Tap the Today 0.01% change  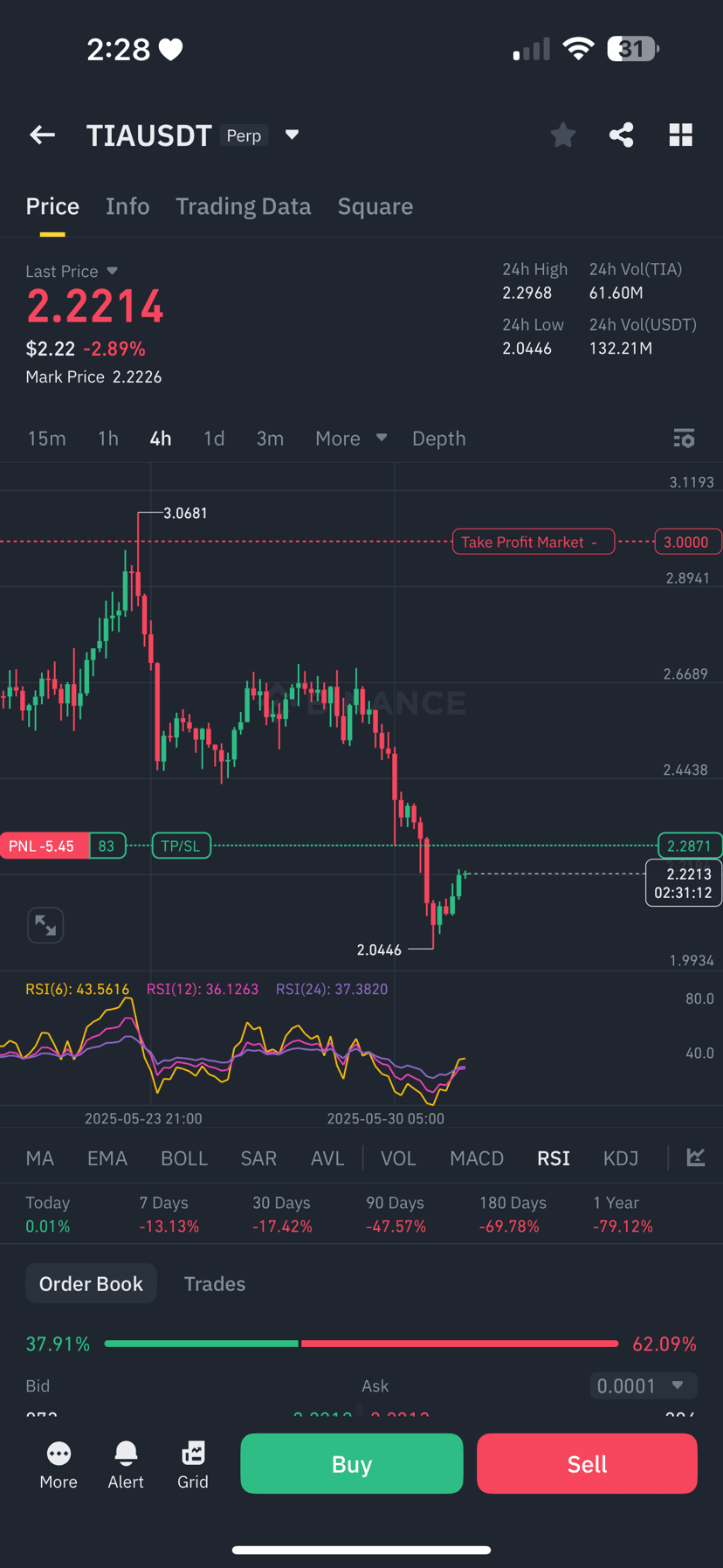[x=48, y=1214]
